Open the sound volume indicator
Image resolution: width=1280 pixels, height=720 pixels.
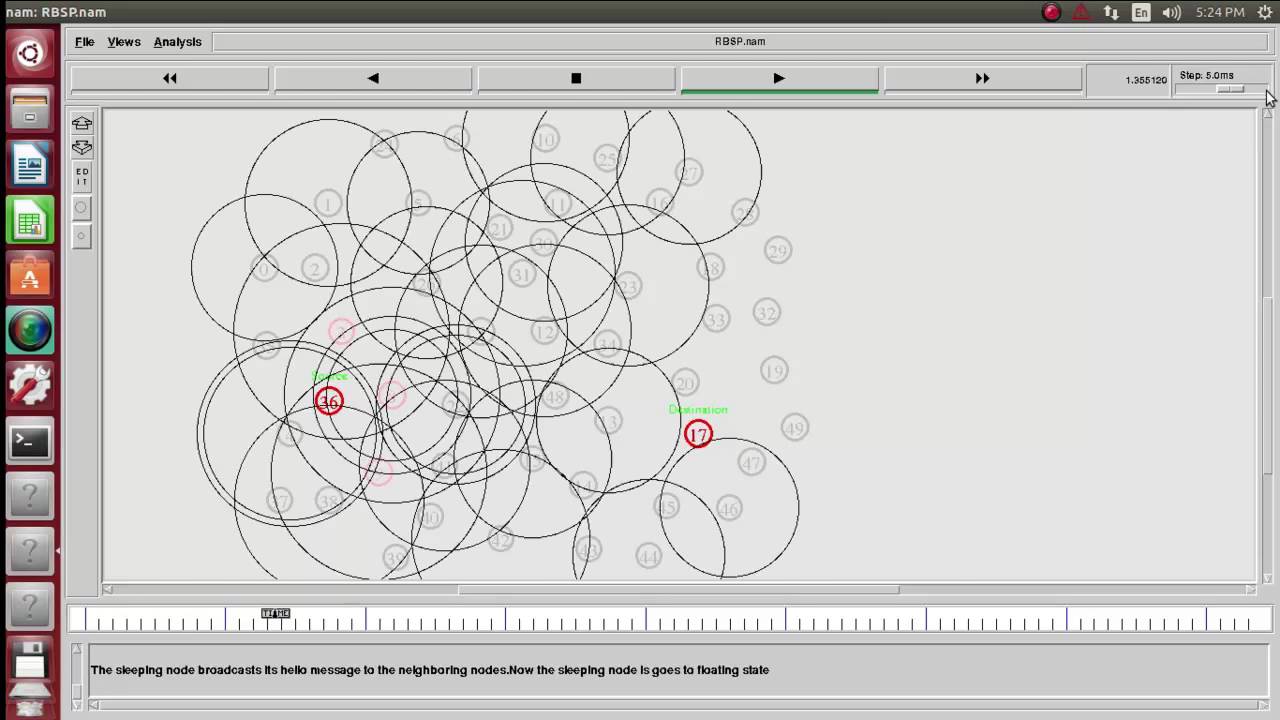coord(1172,12)
